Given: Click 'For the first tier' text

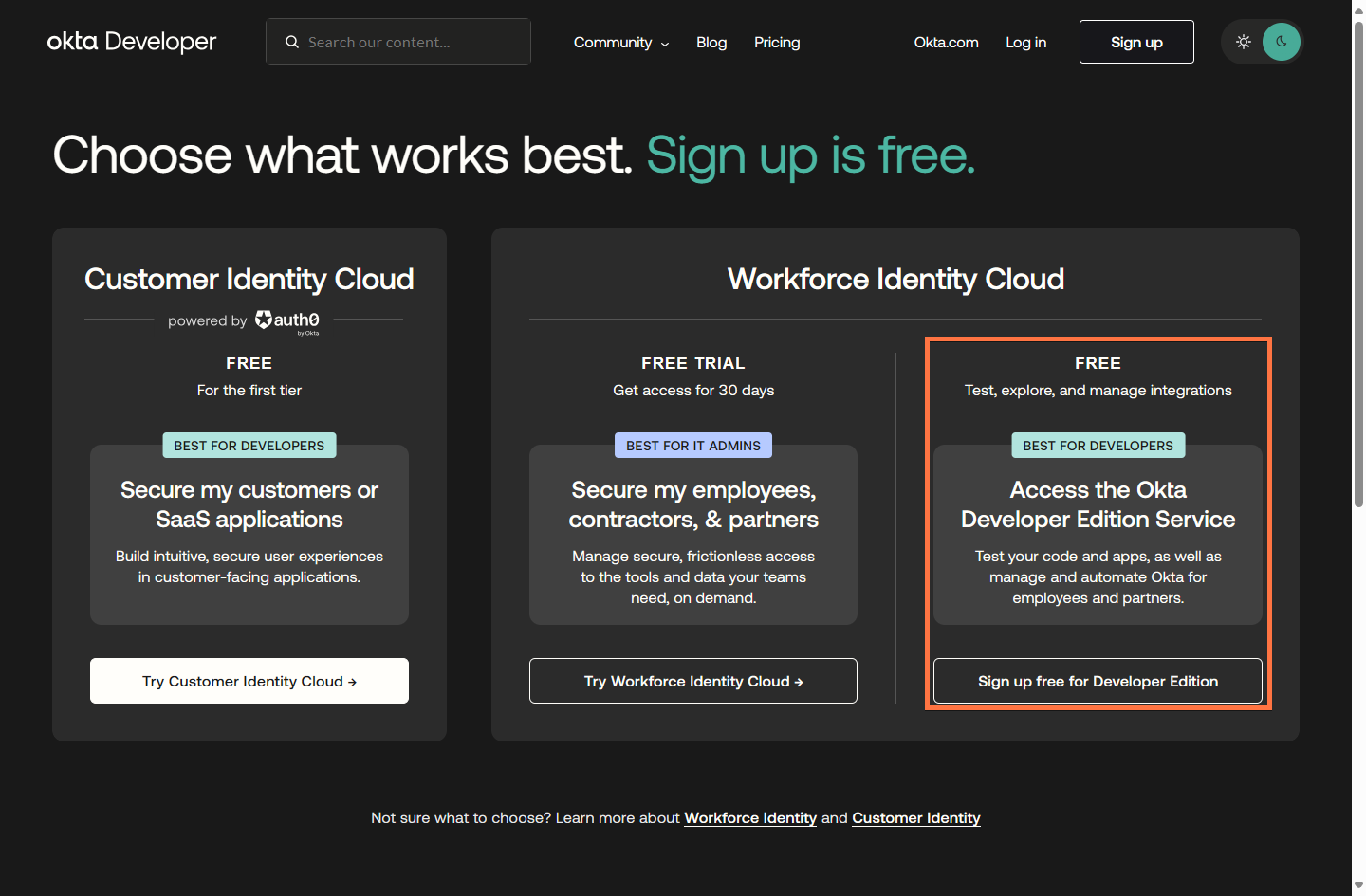Looking at the screenshot, I should pyautogui.click(x=249, y=390).
